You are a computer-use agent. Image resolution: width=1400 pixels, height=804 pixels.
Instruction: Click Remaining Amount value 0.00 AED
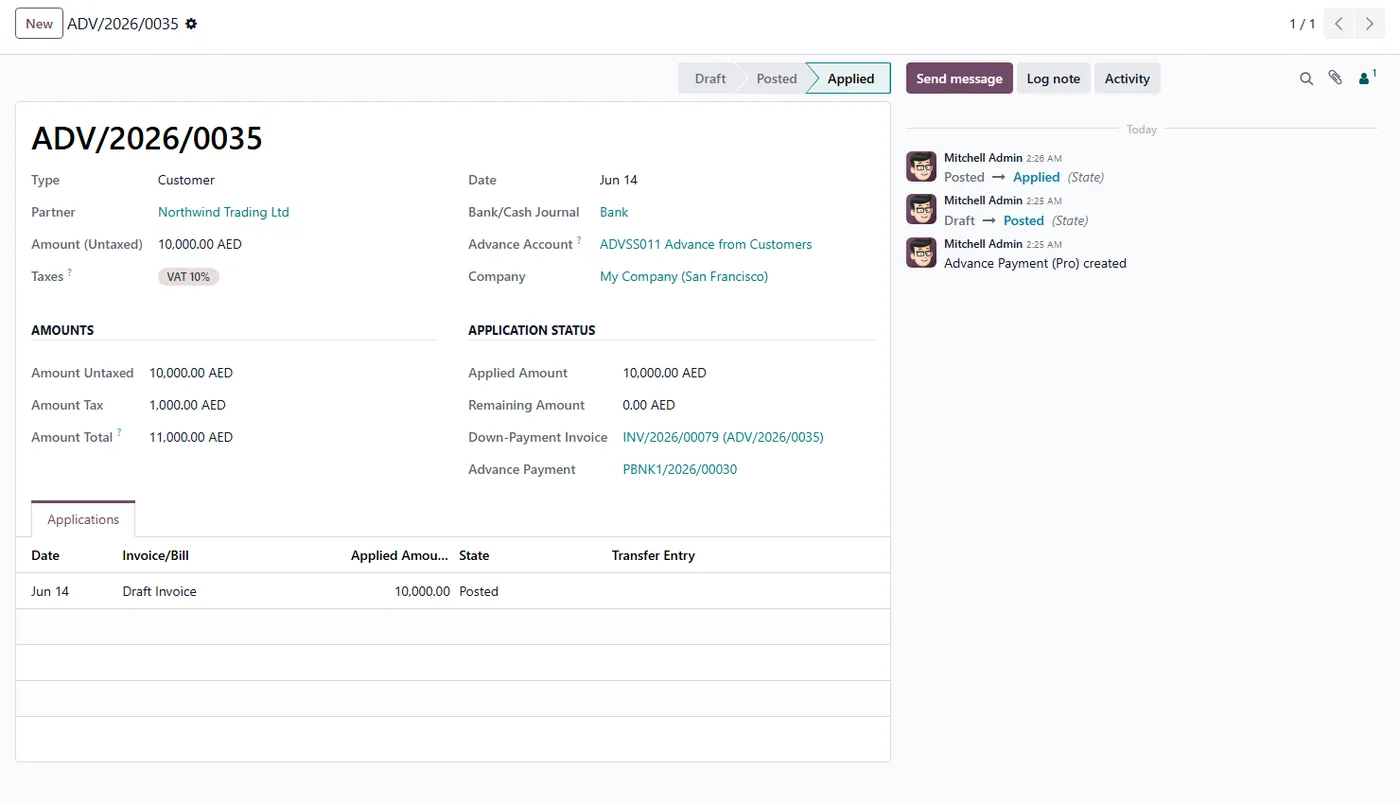coord(649,405)
